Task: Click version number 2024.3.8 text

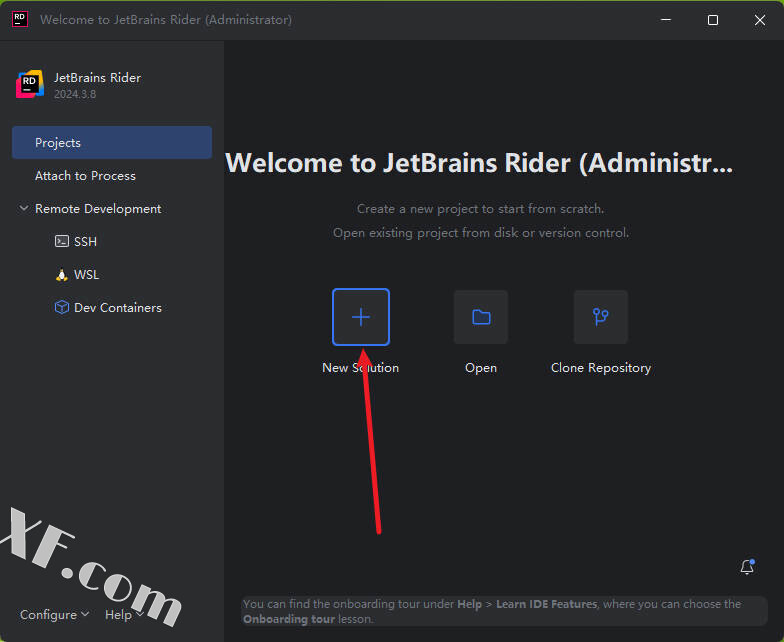Action: [x=75, y=94]
